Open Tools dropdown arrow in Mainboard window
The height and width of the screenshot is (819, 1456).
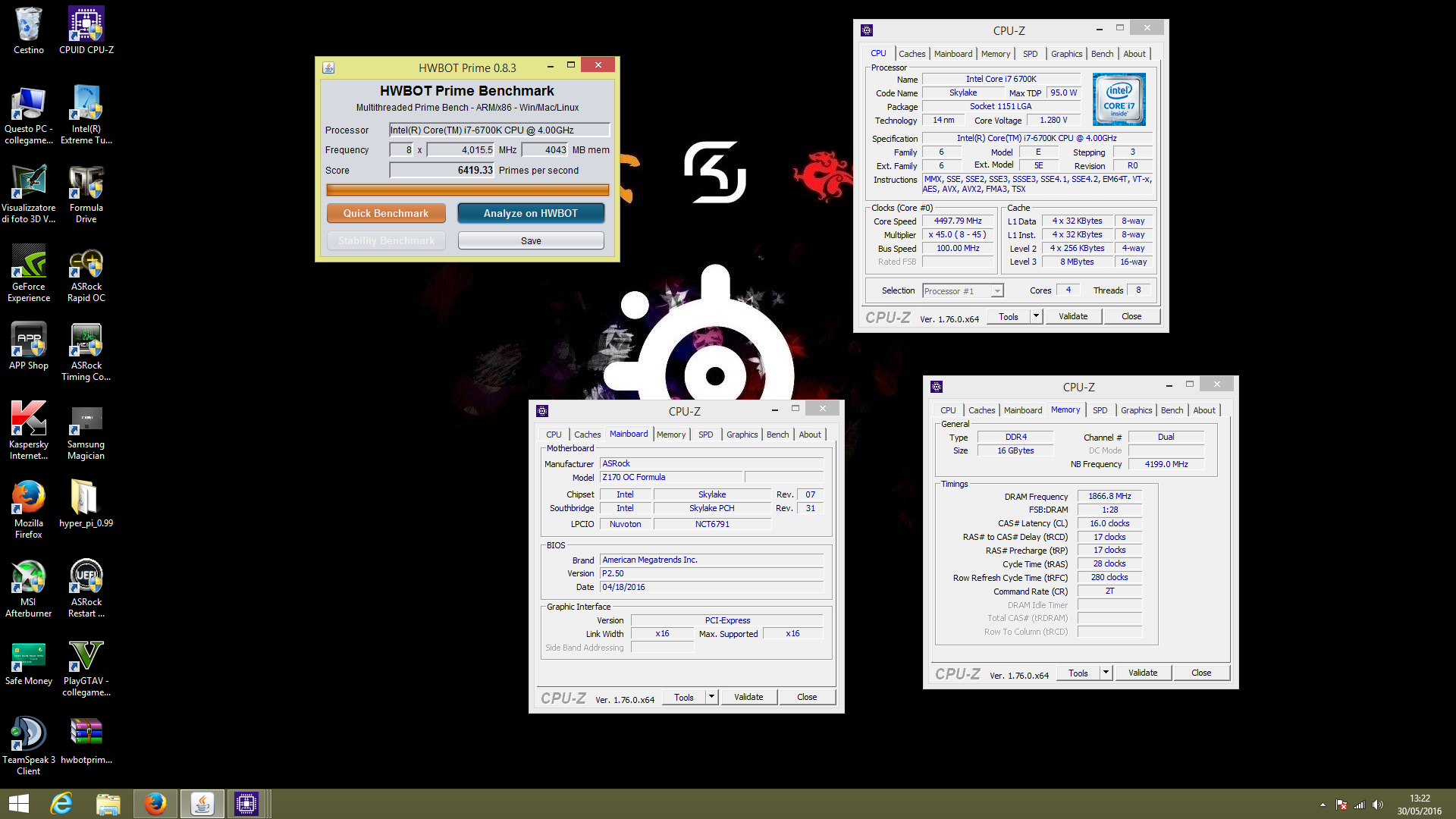(x=711, y=697)
